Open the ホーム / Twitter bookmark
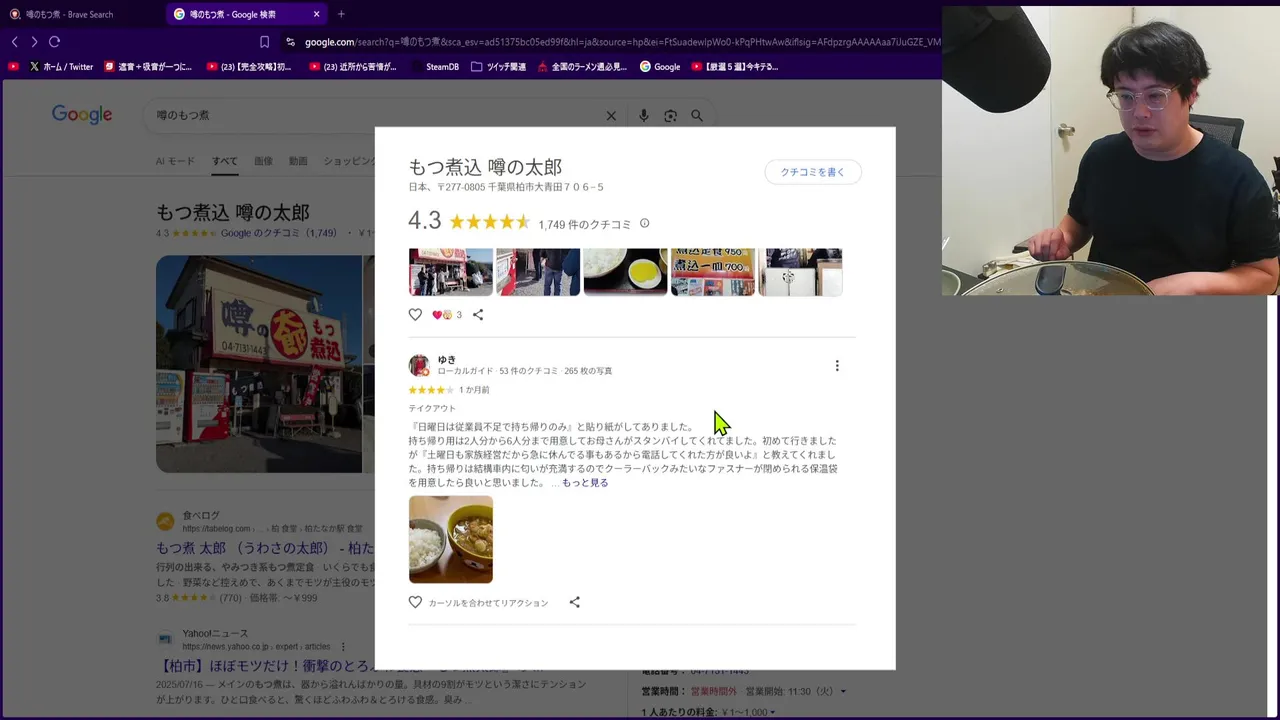The width and height of the screenshot is (1280, 720). [x=61, y=67]
